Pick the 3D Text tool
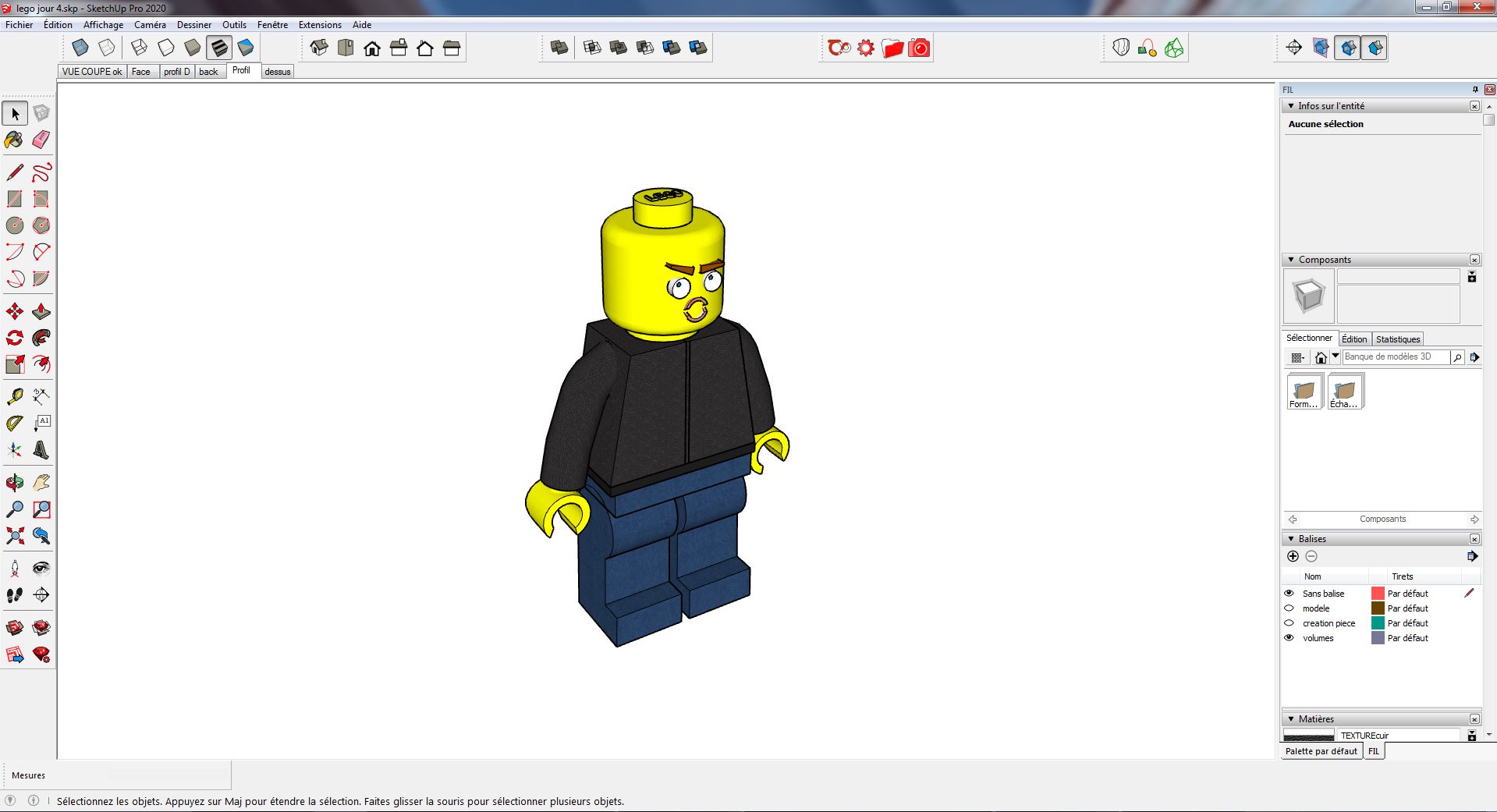1497x812 pixels. (41, 450)
